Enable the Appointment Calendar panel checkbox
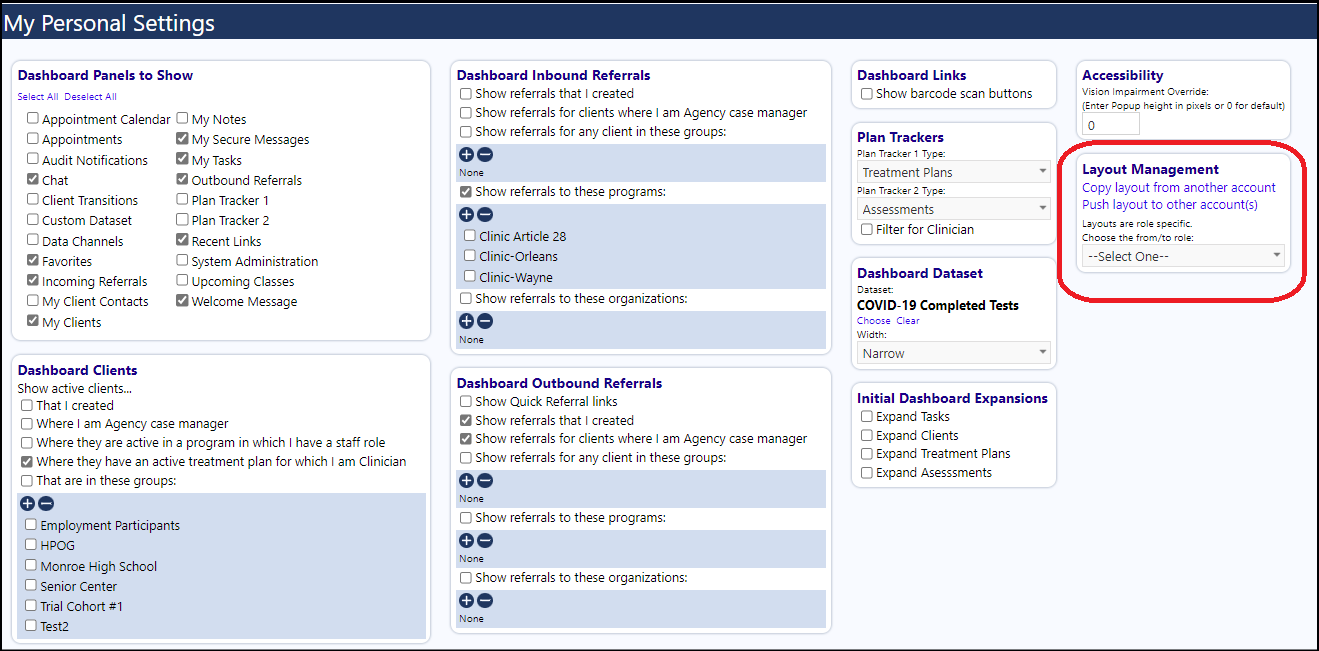Screen dimensions: 1319x651 tap(33, 119)
